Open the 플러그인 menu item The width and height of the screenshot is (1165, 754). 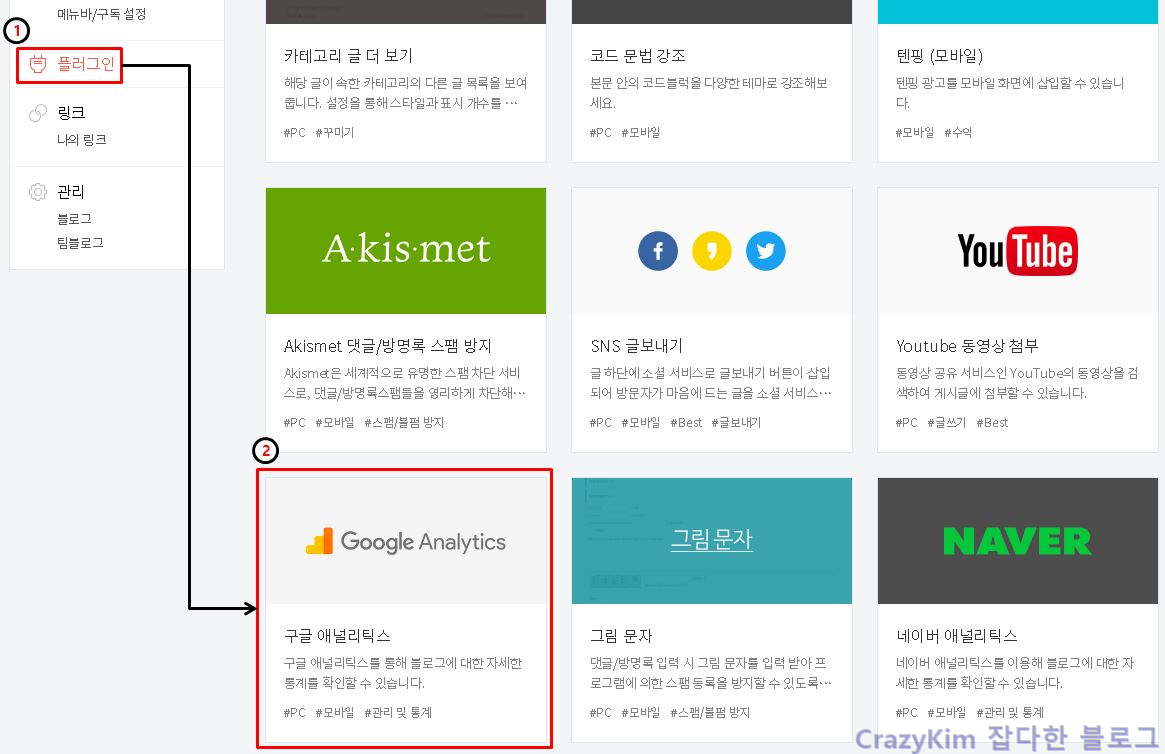pyautogui.click(x=85, y=64)
